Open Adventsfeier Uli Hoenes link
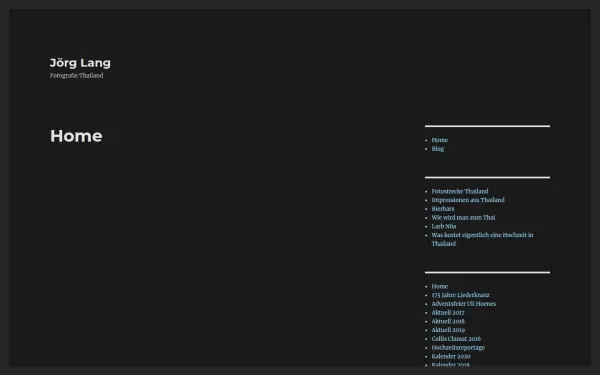600x375 pixels. (464, 304)
